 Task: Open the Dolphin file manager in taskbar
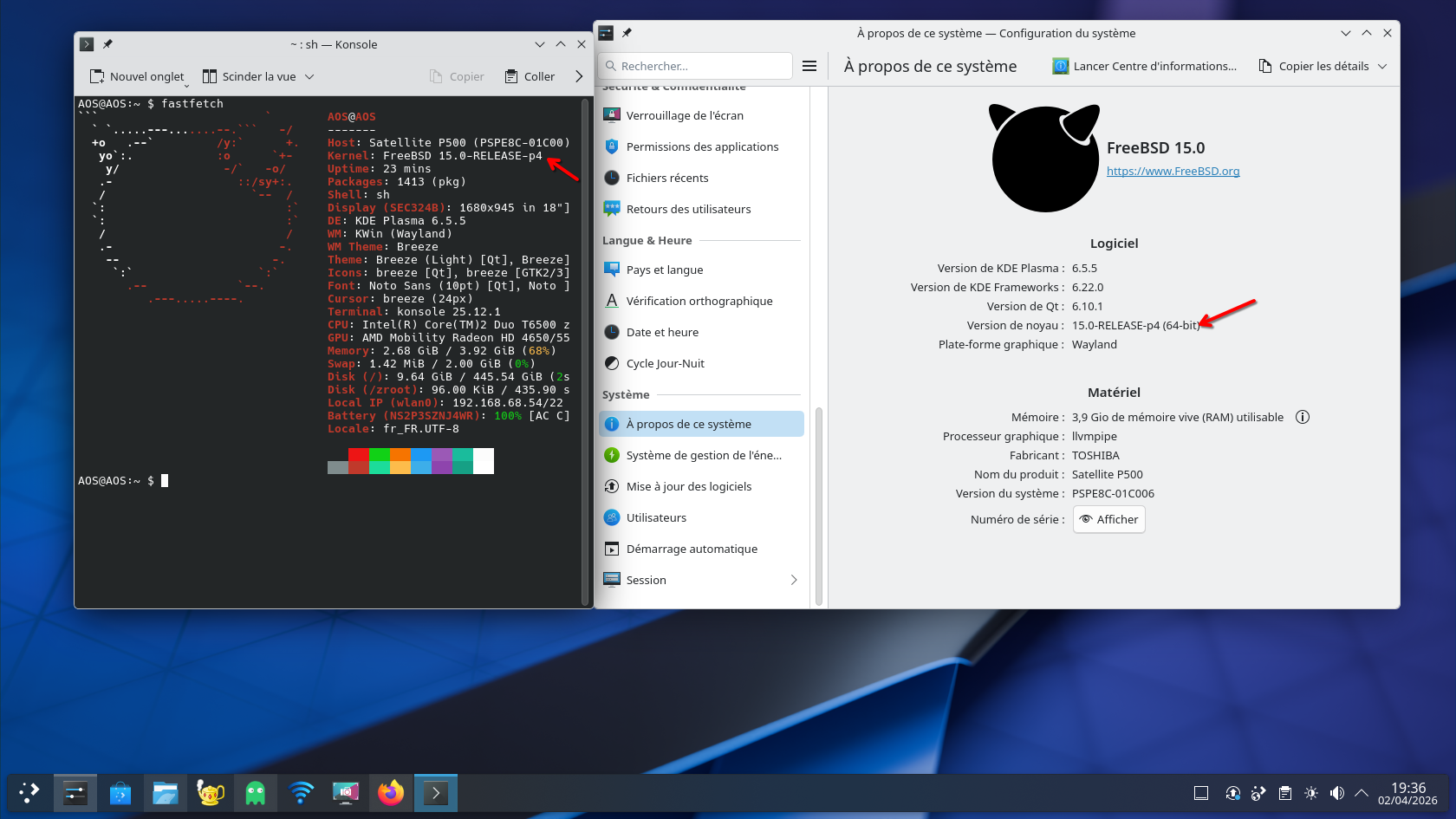tap(165, 793)
